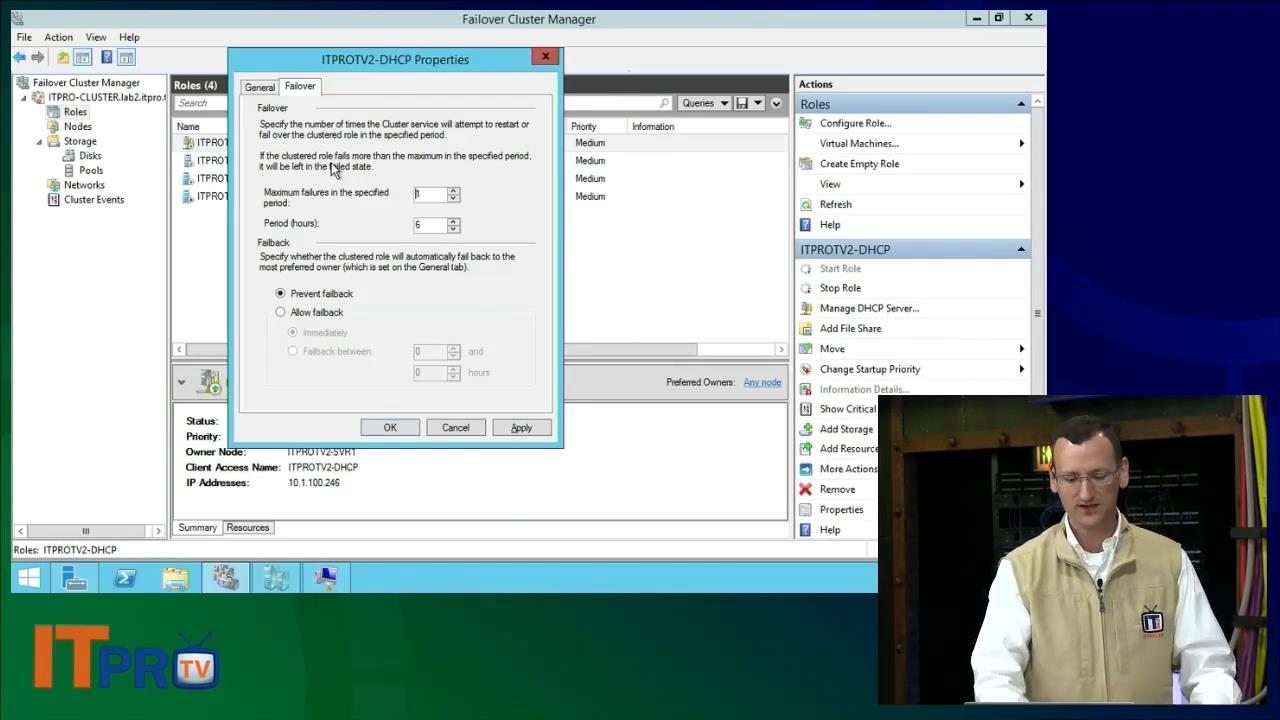Select the Failover tab in Properties
Screen dimensions: 1280x720
tap(300, 86)
